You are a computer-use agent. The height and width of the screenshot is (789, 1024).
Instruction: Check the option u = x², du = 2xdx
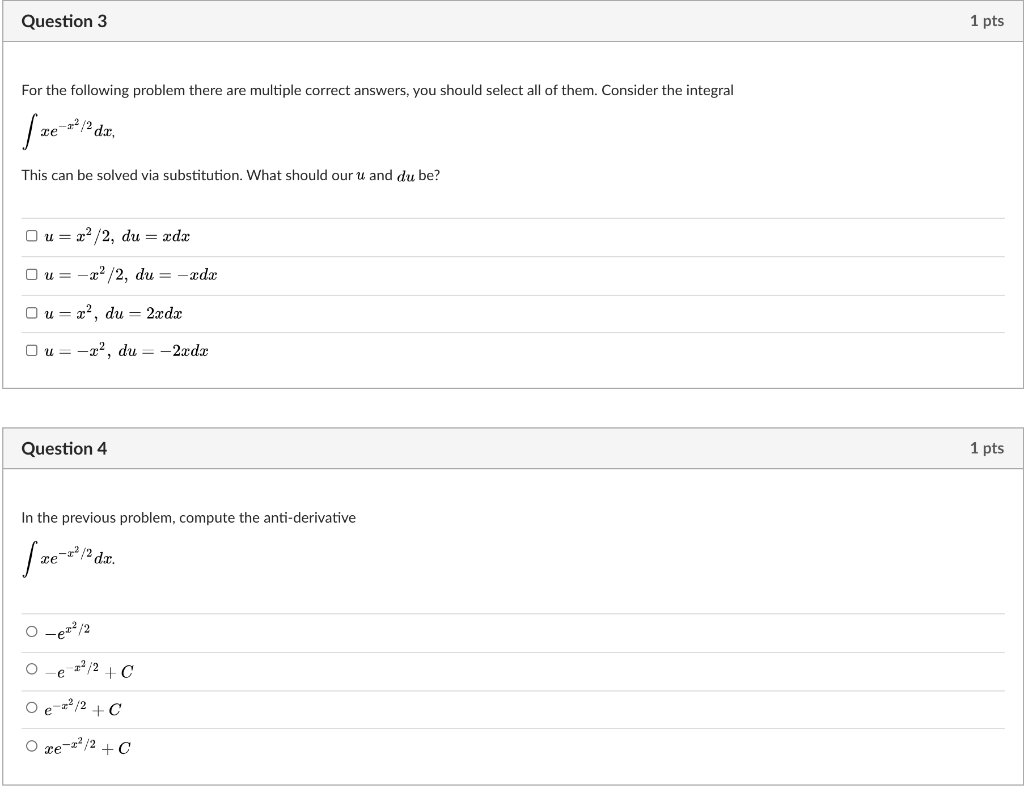(31, 312)
